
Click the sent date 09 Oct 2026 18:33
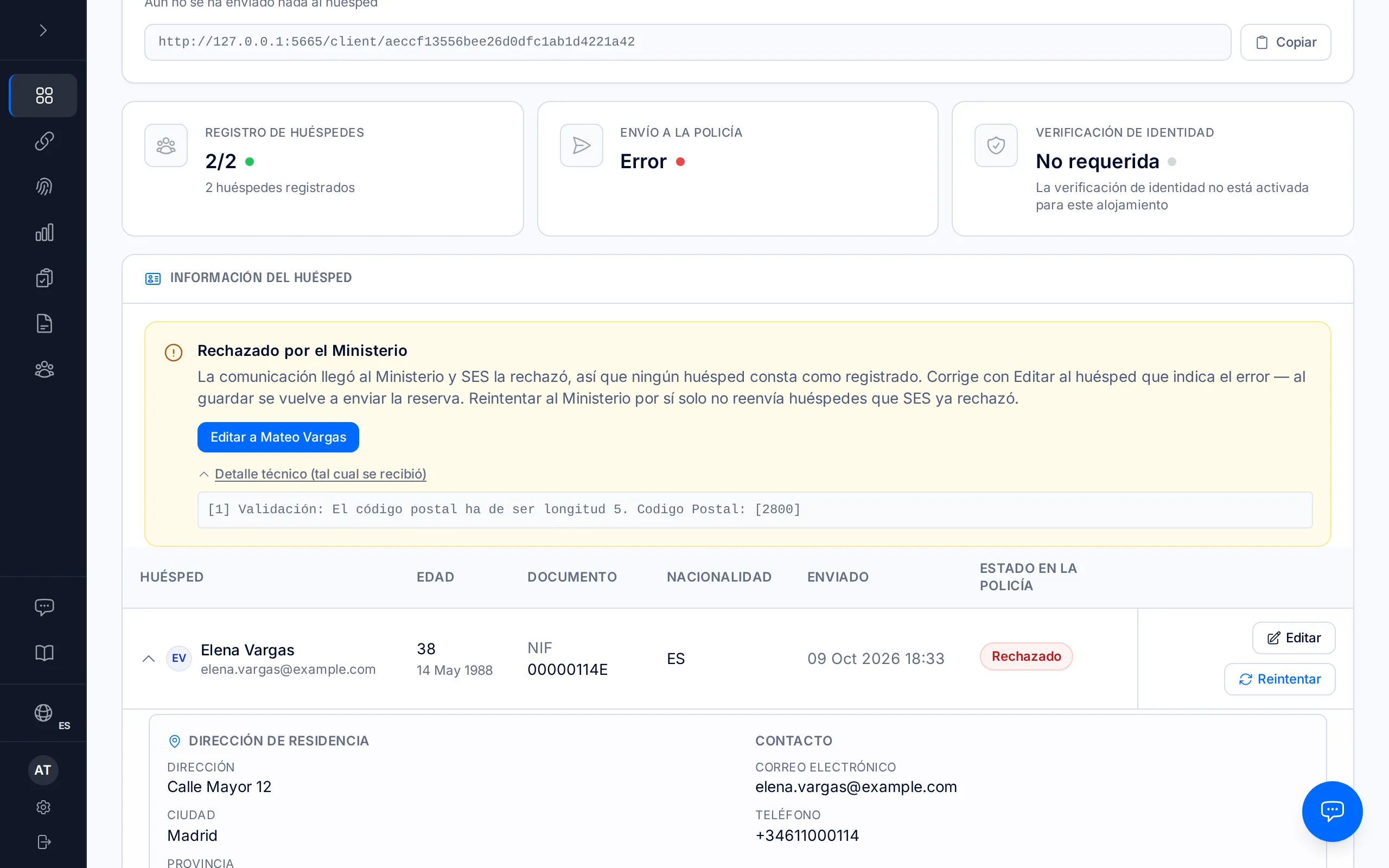(875, 659)
